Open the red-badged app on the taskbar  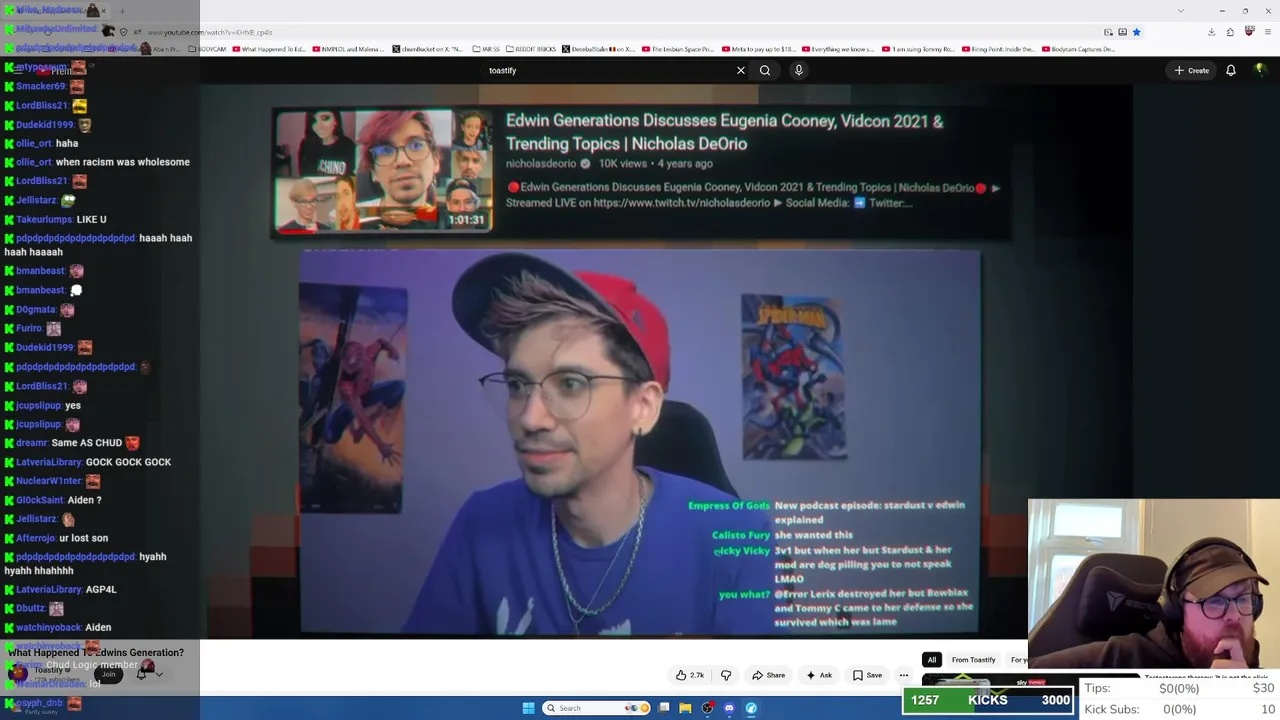[x=707, y=708]
